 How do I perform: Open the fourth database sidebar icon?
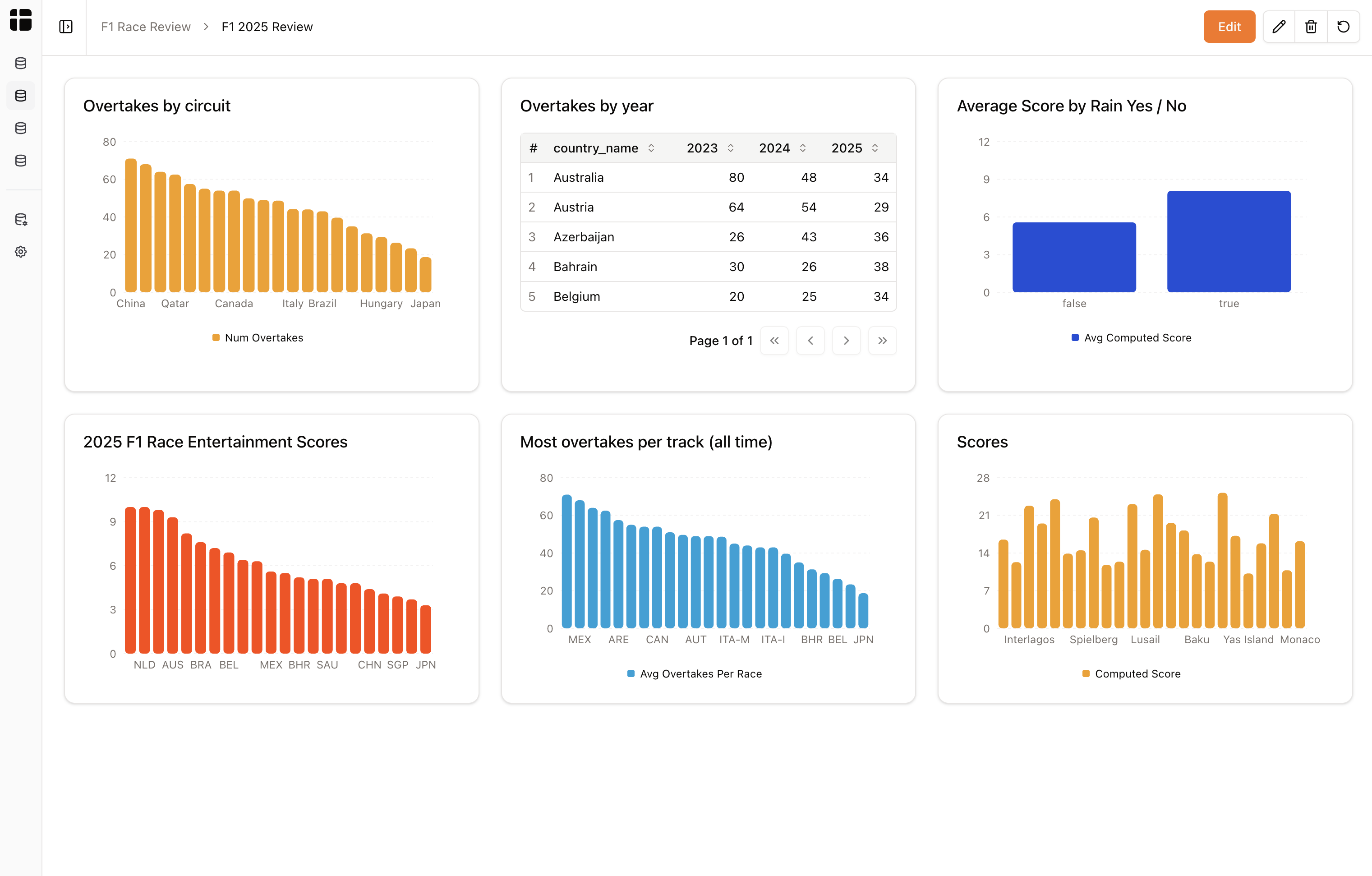20,161
